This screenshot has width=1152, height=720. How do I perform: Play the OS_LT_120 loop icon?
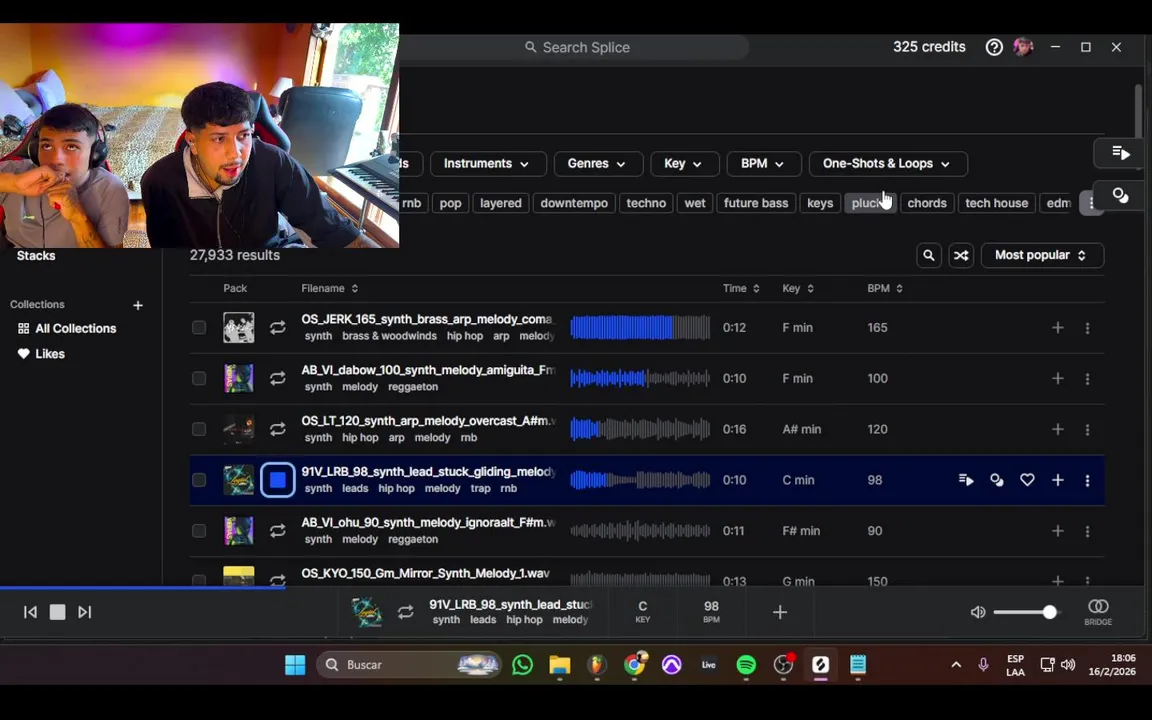click(x=277, y=429)
